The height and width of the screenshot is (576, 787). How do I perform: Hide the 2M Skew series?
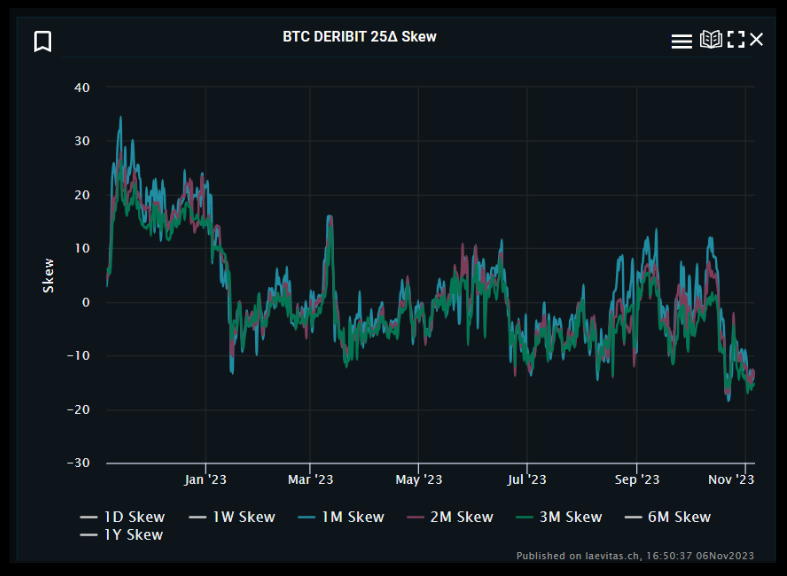pyautogui.click(x=450, y=517)
